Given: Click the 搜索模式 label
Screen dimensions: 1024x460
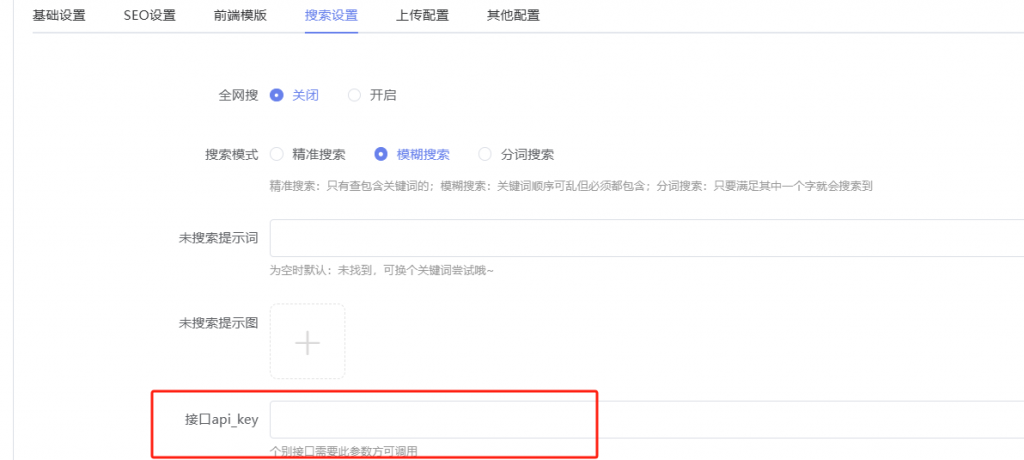Looking at the screenshot, I should (x=231, y=155).
